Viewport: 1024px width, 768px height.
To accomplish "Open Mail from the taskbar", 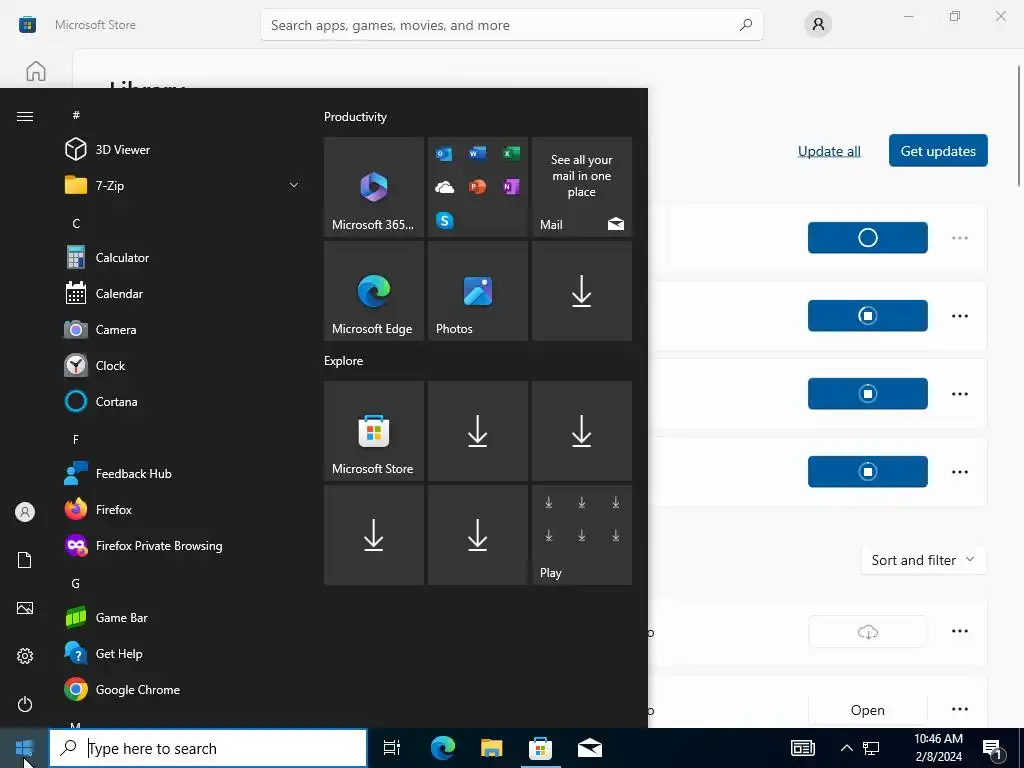I will tap(590, 748).
